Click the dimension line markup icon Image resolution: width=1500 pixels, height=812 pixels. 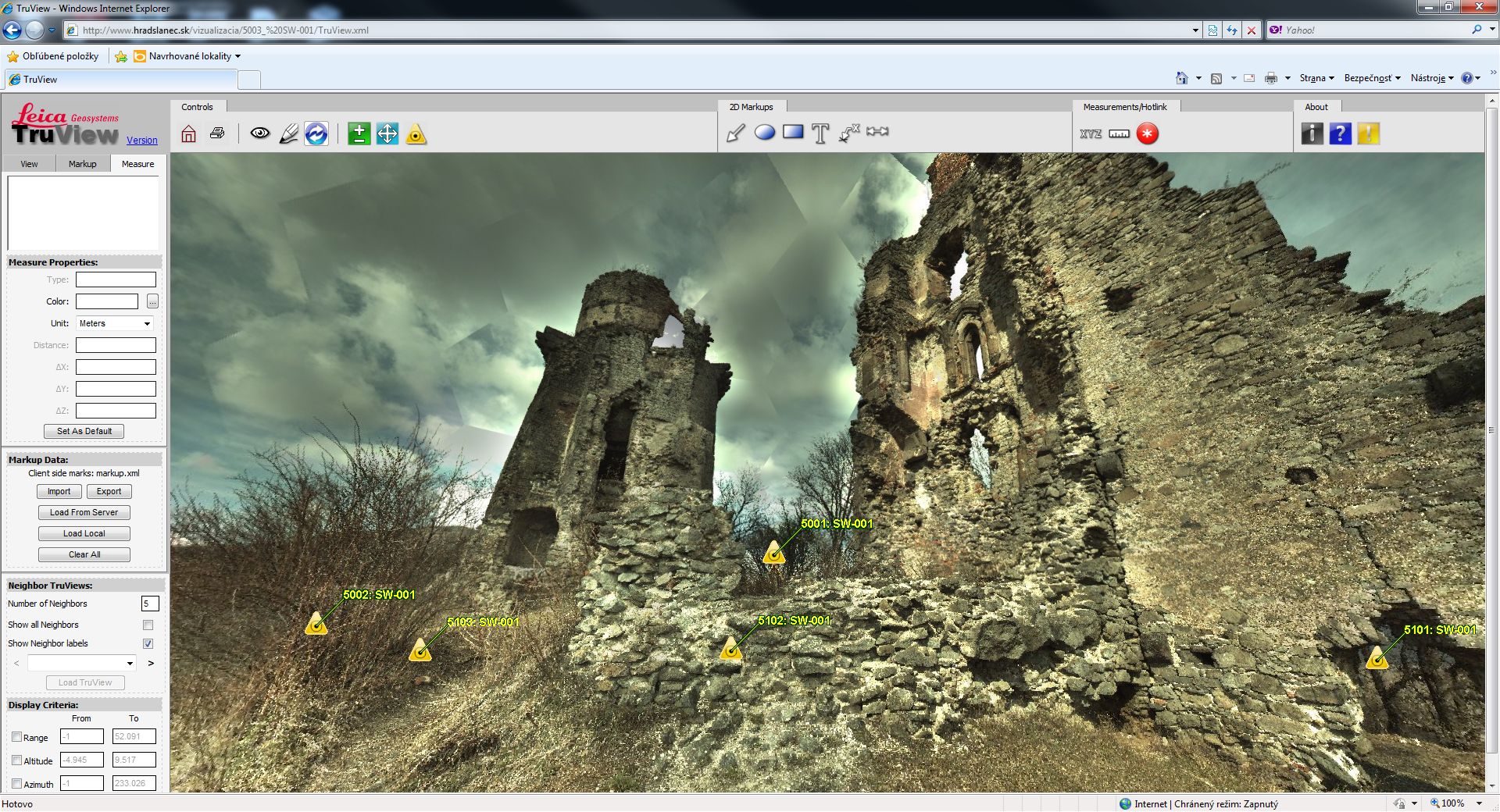tap(877, 131)
